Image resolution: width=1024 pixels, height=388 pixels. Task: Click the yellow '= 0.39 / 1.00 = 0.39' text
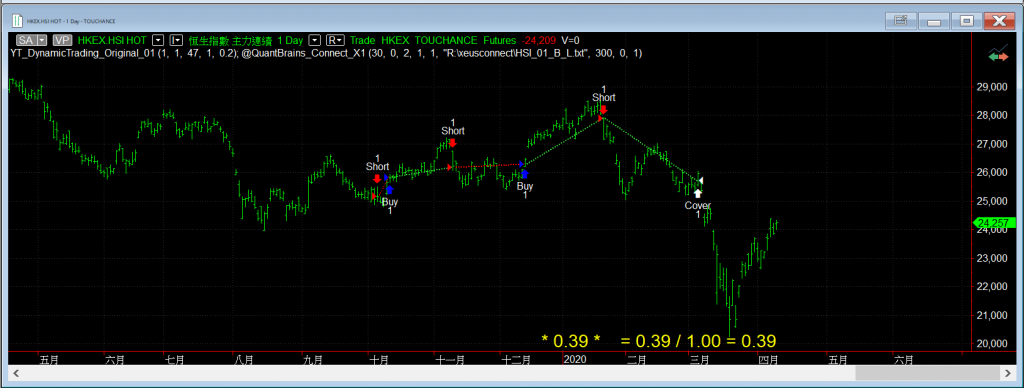(x=698, y=340)
